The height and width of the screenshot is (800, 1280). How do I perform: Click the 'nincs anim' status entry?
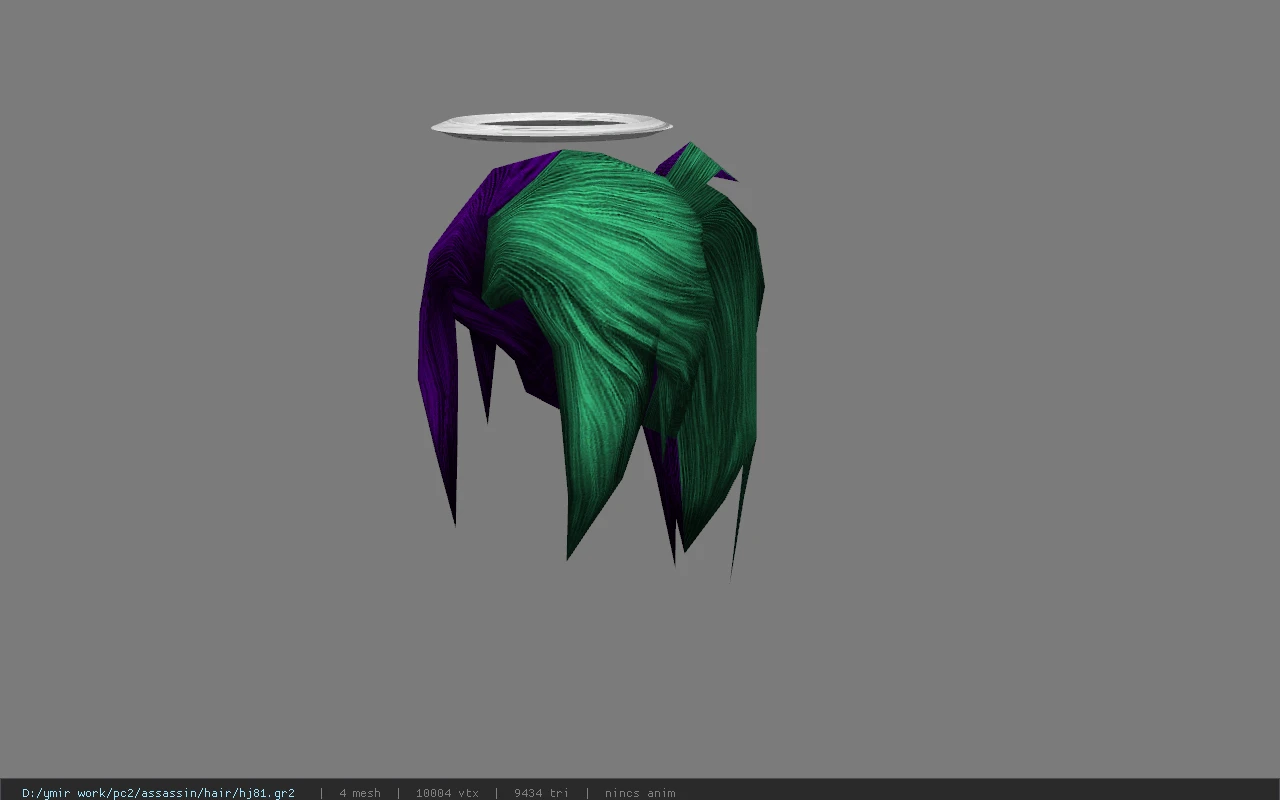(x=640, y=793)
